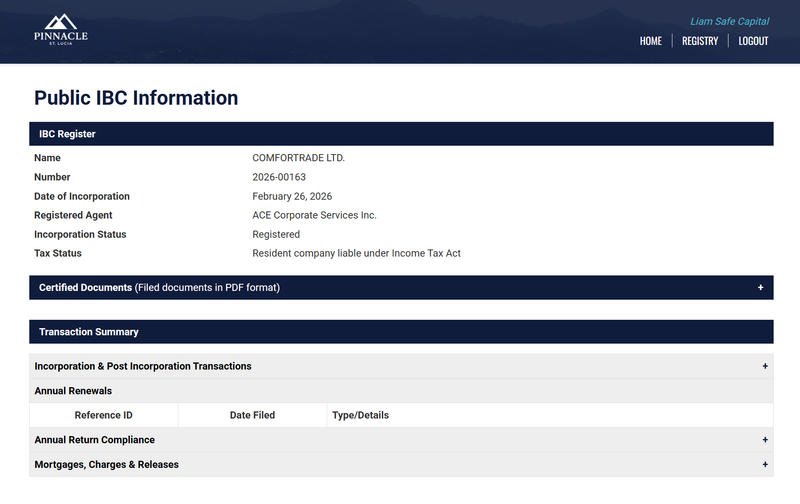This screenshot has height=504, width=800.
Task: Open the Liam Safe Capital user link
Action: (x=730, y=21)
